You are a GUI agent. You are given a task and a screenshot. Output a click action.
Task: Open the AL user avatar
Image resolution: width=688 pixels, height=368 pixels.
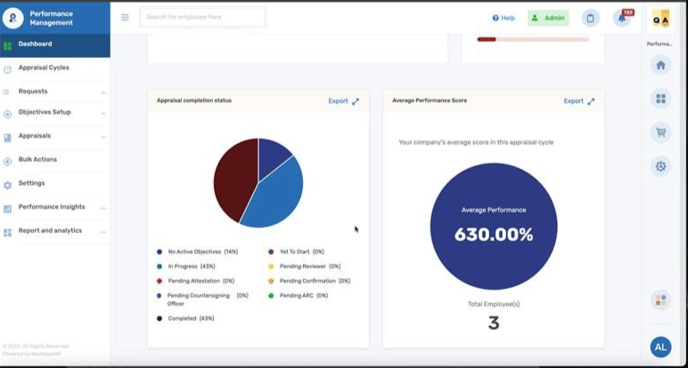point(660,347)
